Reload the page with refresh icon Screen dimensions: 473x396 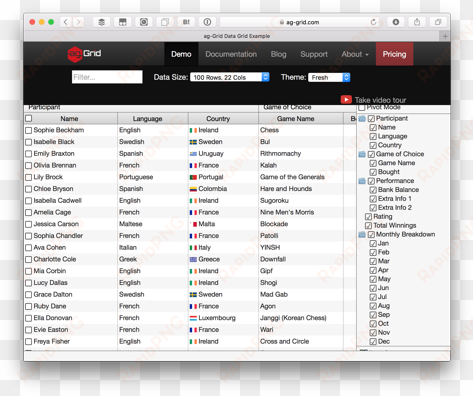click(x=373, y=22)
